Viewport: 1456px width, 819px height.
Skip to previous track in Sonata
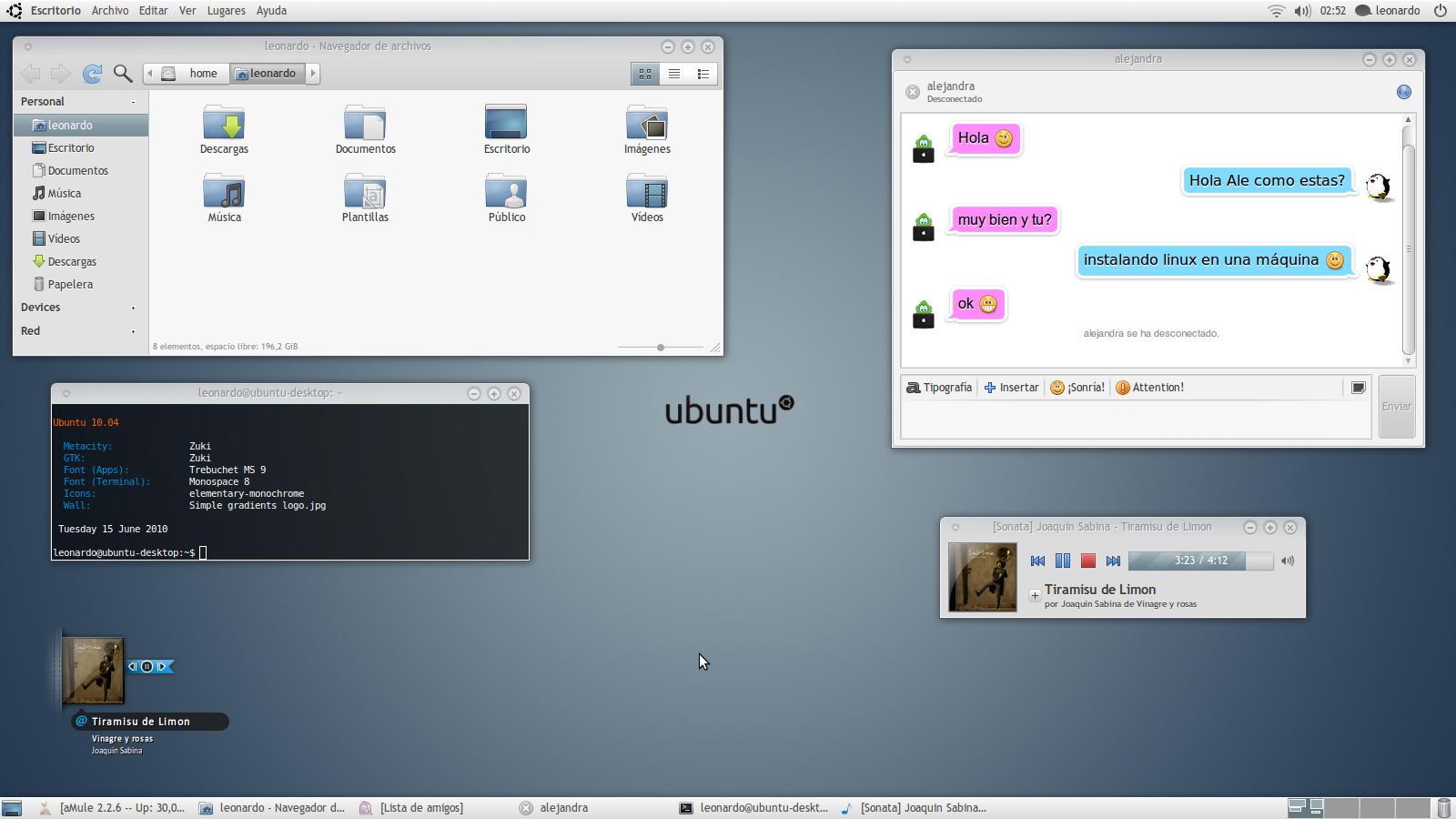point(1037,561)
